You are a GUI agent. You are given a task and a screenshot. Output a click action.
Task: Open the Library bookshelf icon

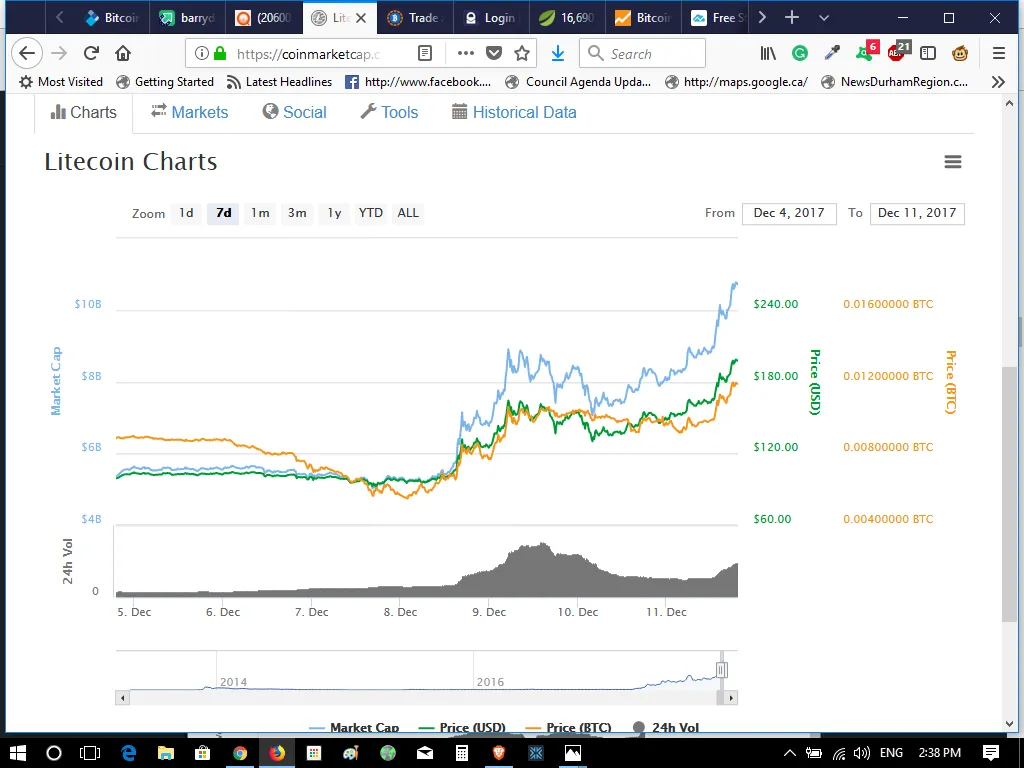(x=768, y=54)
